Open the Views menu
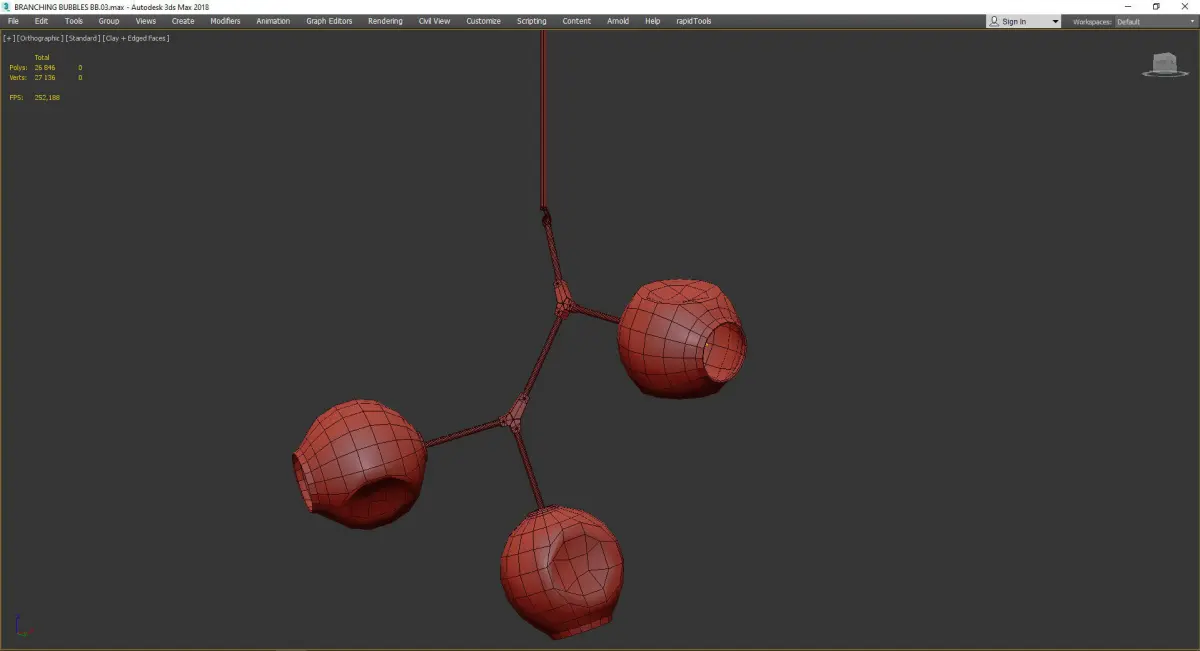This screenshot has width=1200, height=651. coord(146,21)
